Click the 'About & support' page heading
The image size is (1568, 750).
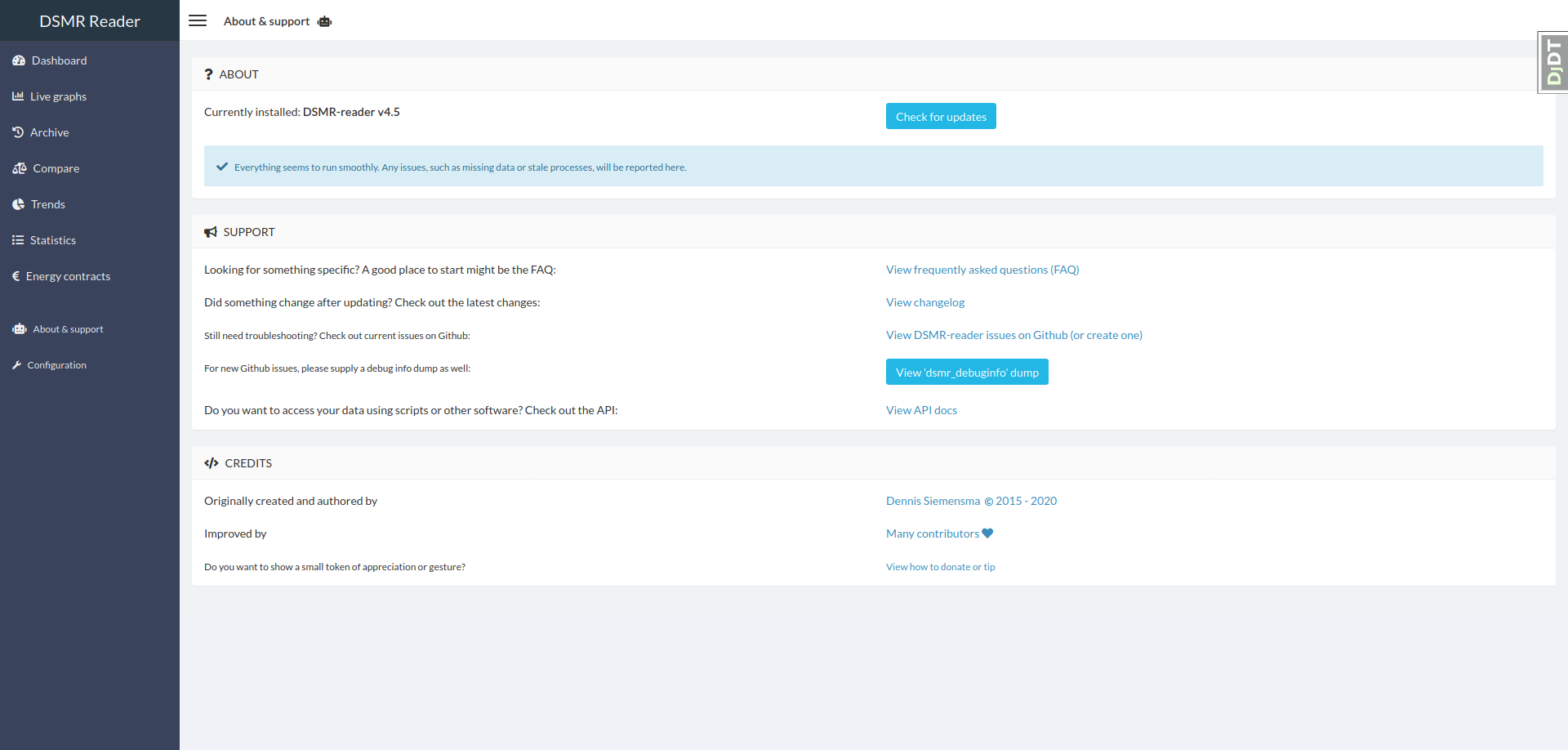pos(266,21)
